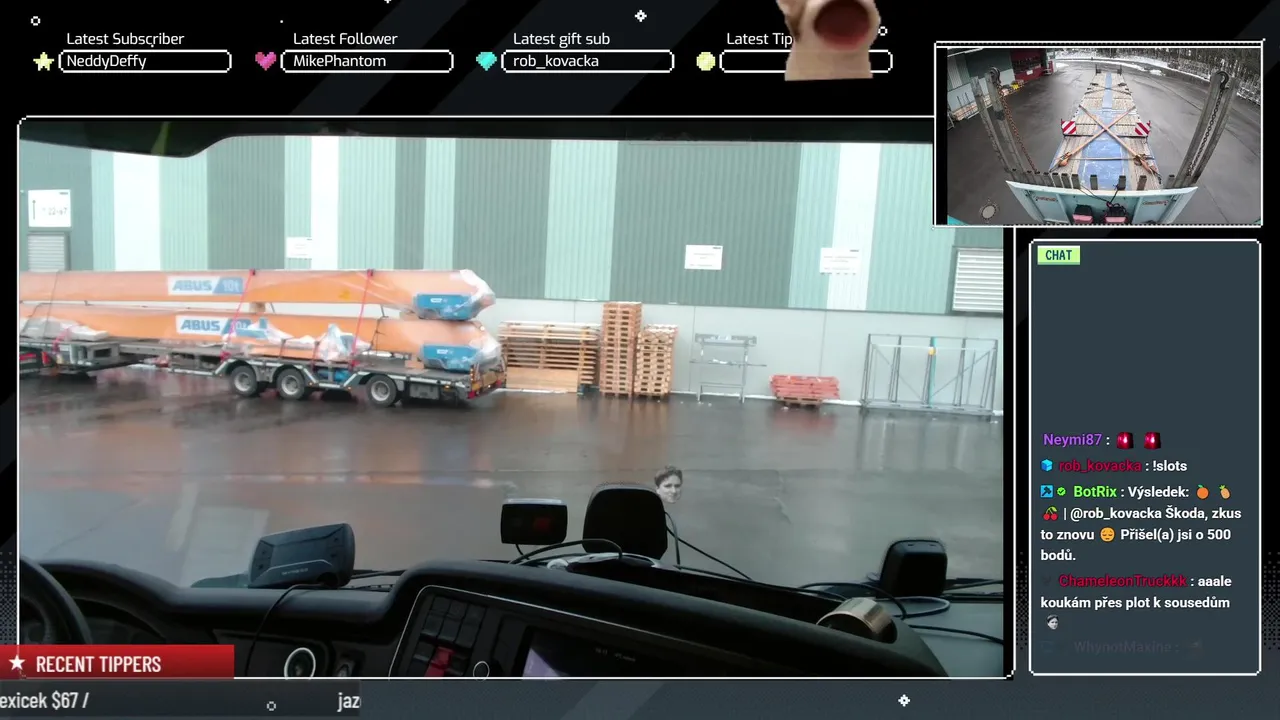
Task: Click red username rob_kovacka in chat
Action: pyautogui.click(x=1100, y=466)
